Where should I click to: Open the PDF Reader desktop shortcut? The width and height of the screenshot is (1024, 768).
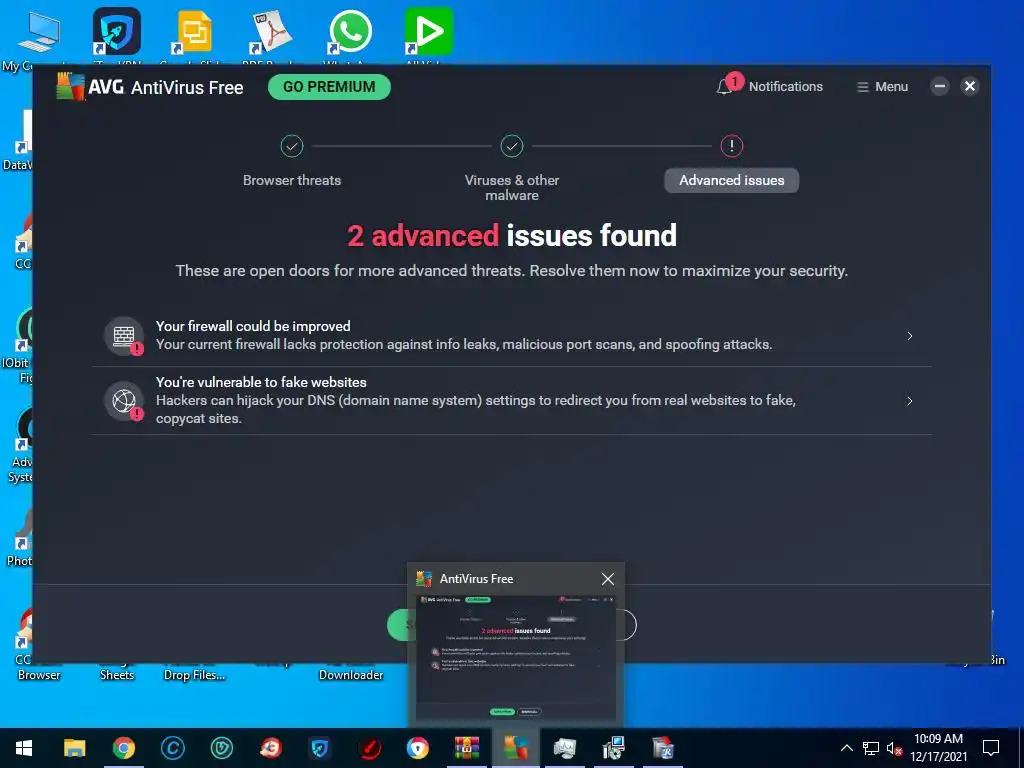tap(271, 31)
